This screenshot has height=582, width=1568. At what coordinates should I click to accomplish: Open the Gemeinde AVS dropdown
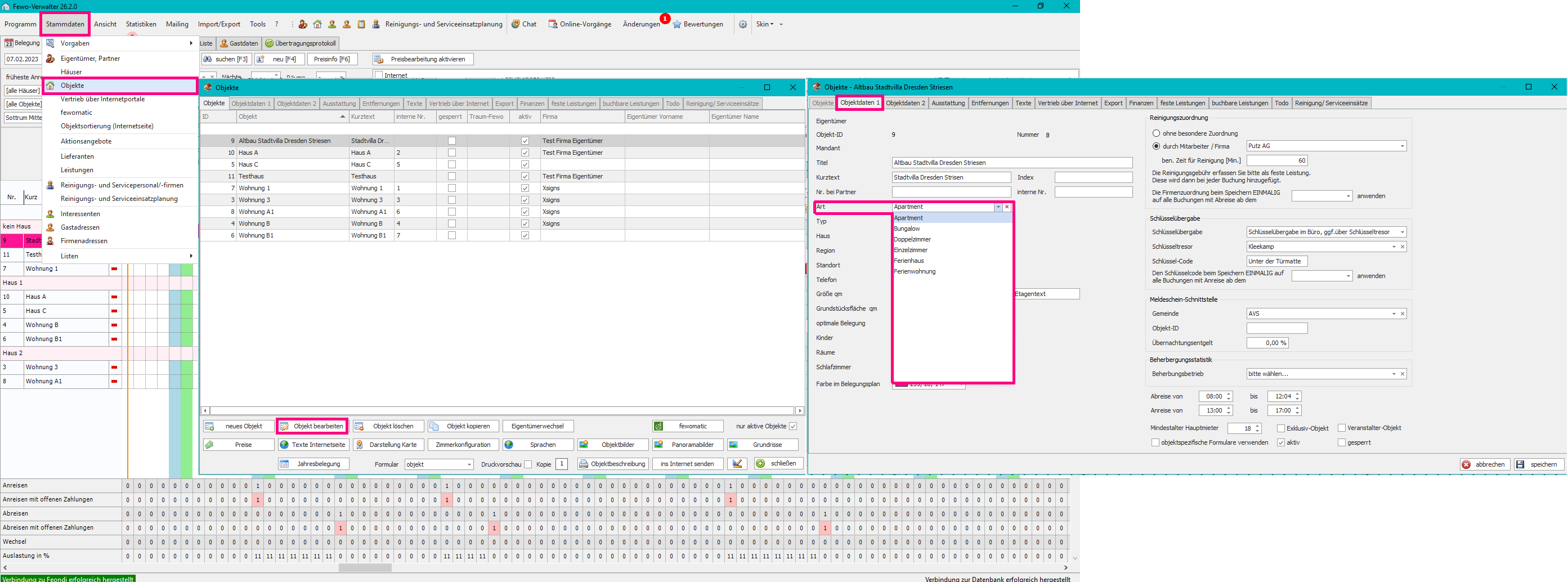tap(1394, 314)
